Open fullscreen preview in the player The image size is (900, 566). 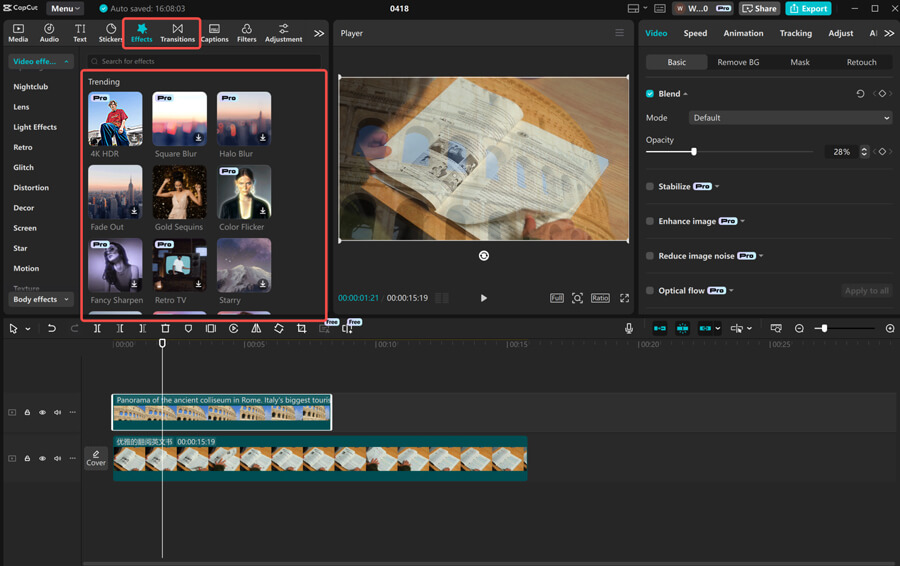tap(624, 298)
